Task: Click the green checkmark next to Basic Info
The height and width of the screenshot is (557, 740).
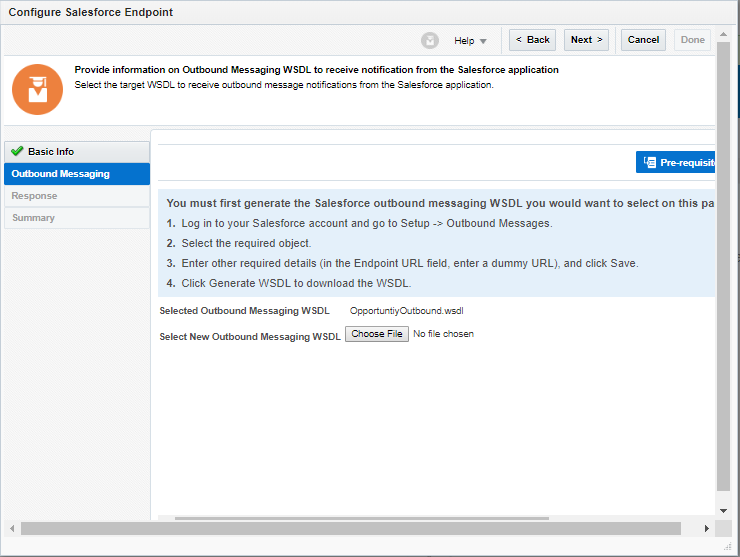Action: (x=17, y=152)
